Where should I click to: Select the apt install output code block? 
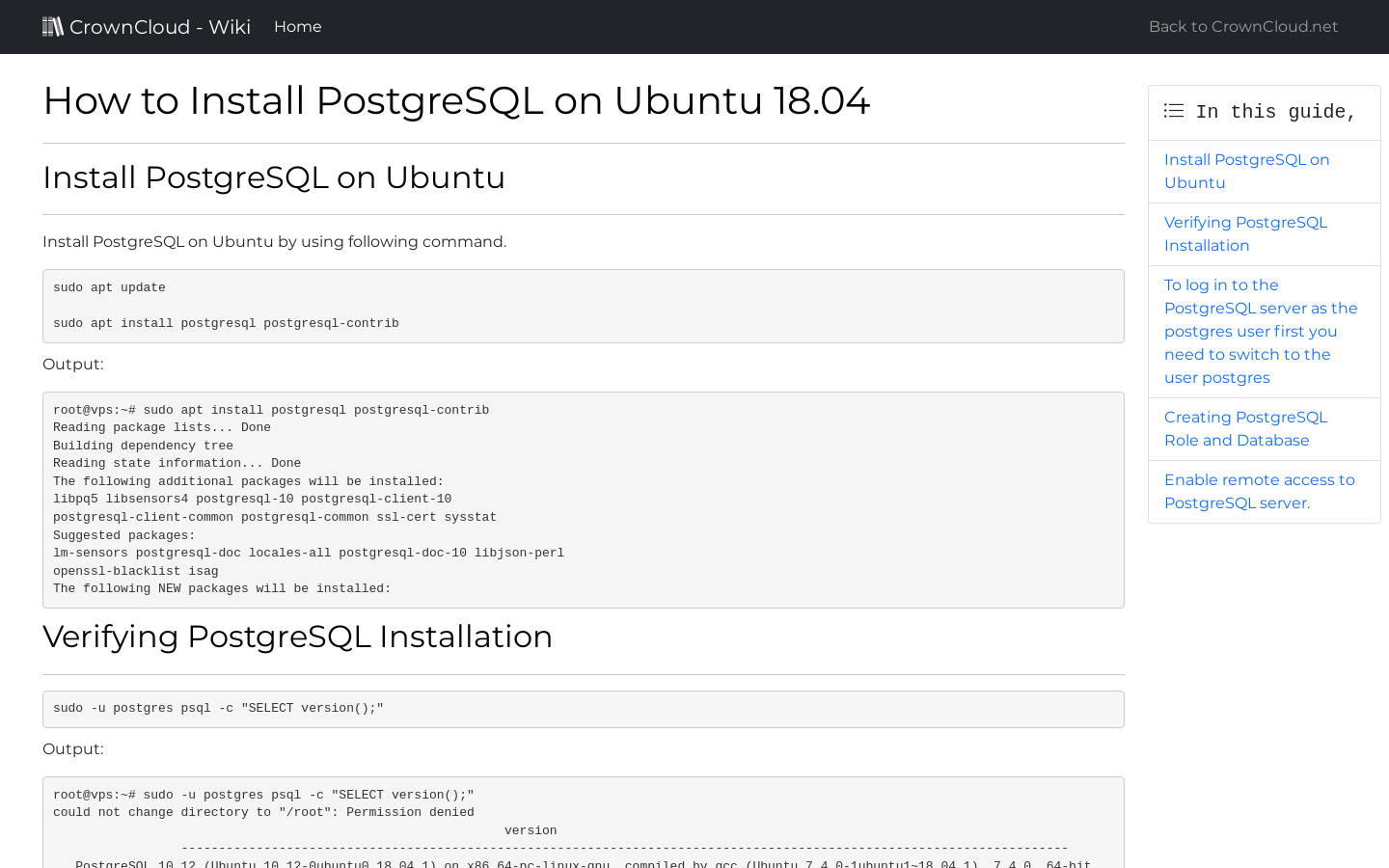[583, 500]
